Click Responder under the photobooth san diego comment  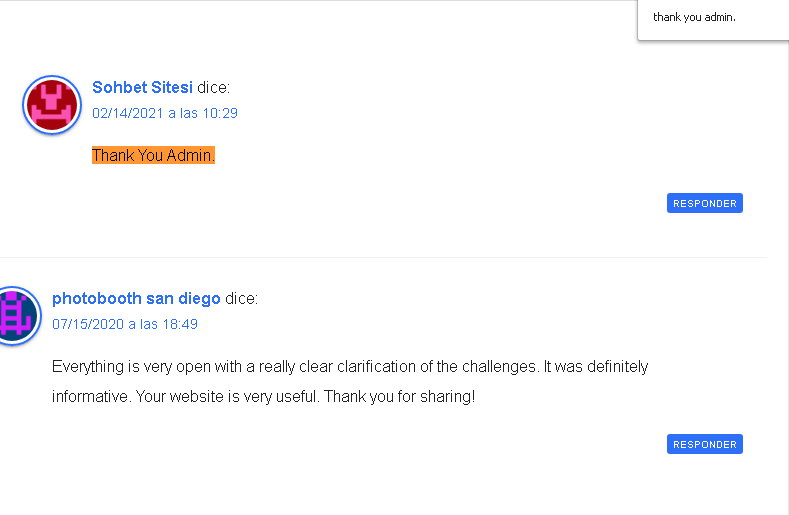[704, 445]
